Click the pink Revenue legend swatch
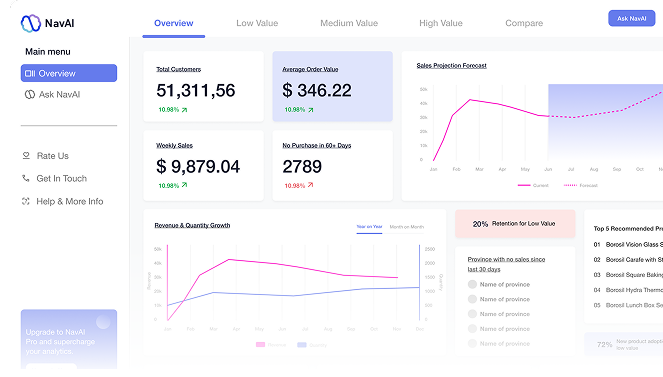This screenshot has width=663, height=377. 260,345
